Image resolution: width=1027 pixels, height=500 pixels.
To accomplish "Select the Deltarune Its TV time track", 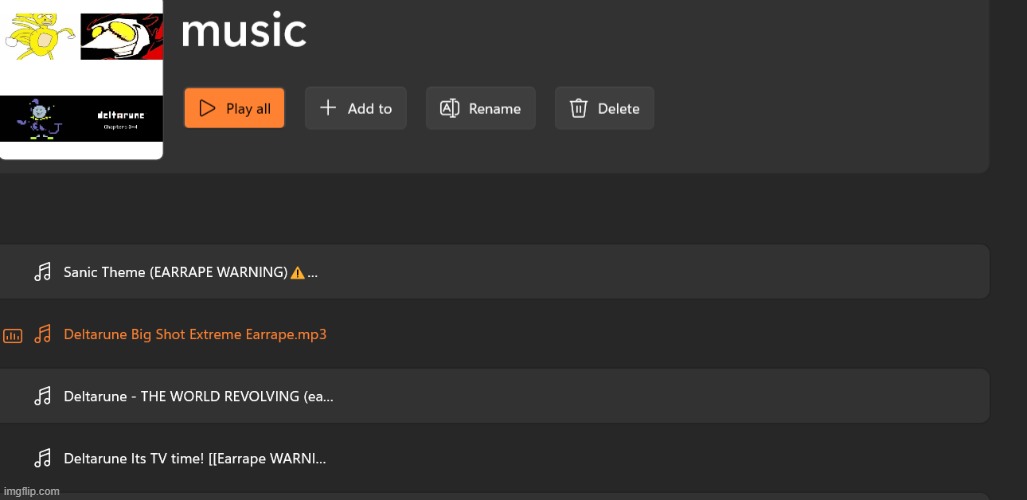I will tap(194, 459).
